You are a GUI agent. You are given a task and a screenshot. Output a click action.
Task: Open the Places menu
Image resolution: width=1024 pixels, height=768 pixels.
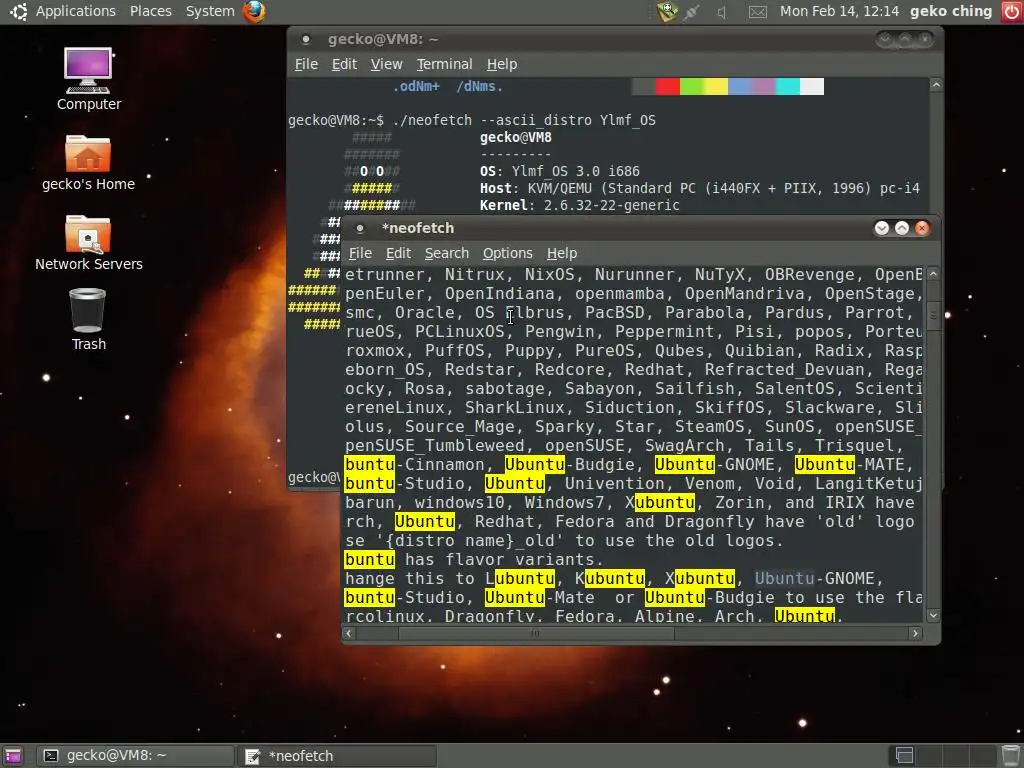(x=151, y=11)
